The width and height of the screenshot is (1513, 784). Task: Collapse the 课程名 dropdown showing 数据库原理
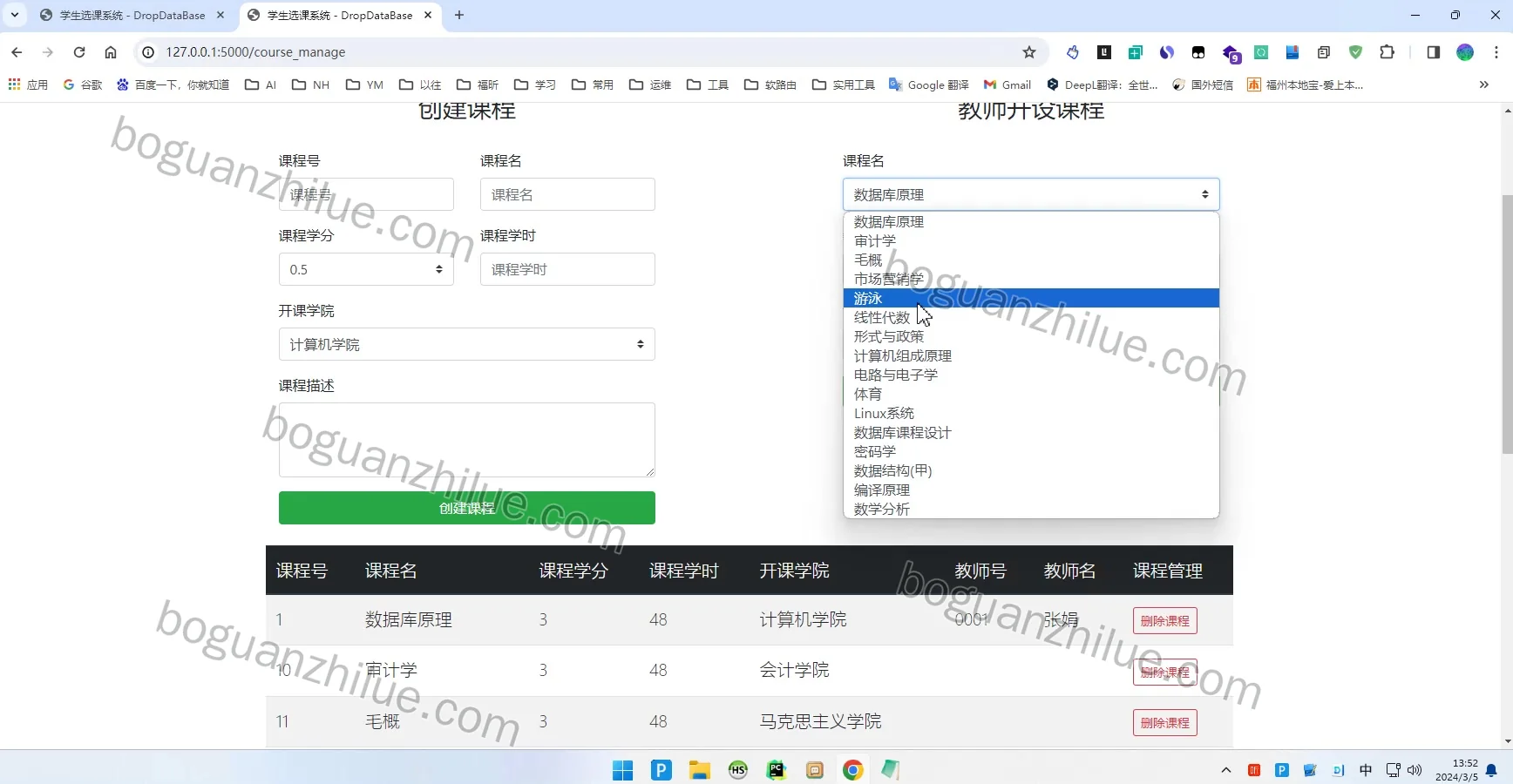[x=1031, y=194]
